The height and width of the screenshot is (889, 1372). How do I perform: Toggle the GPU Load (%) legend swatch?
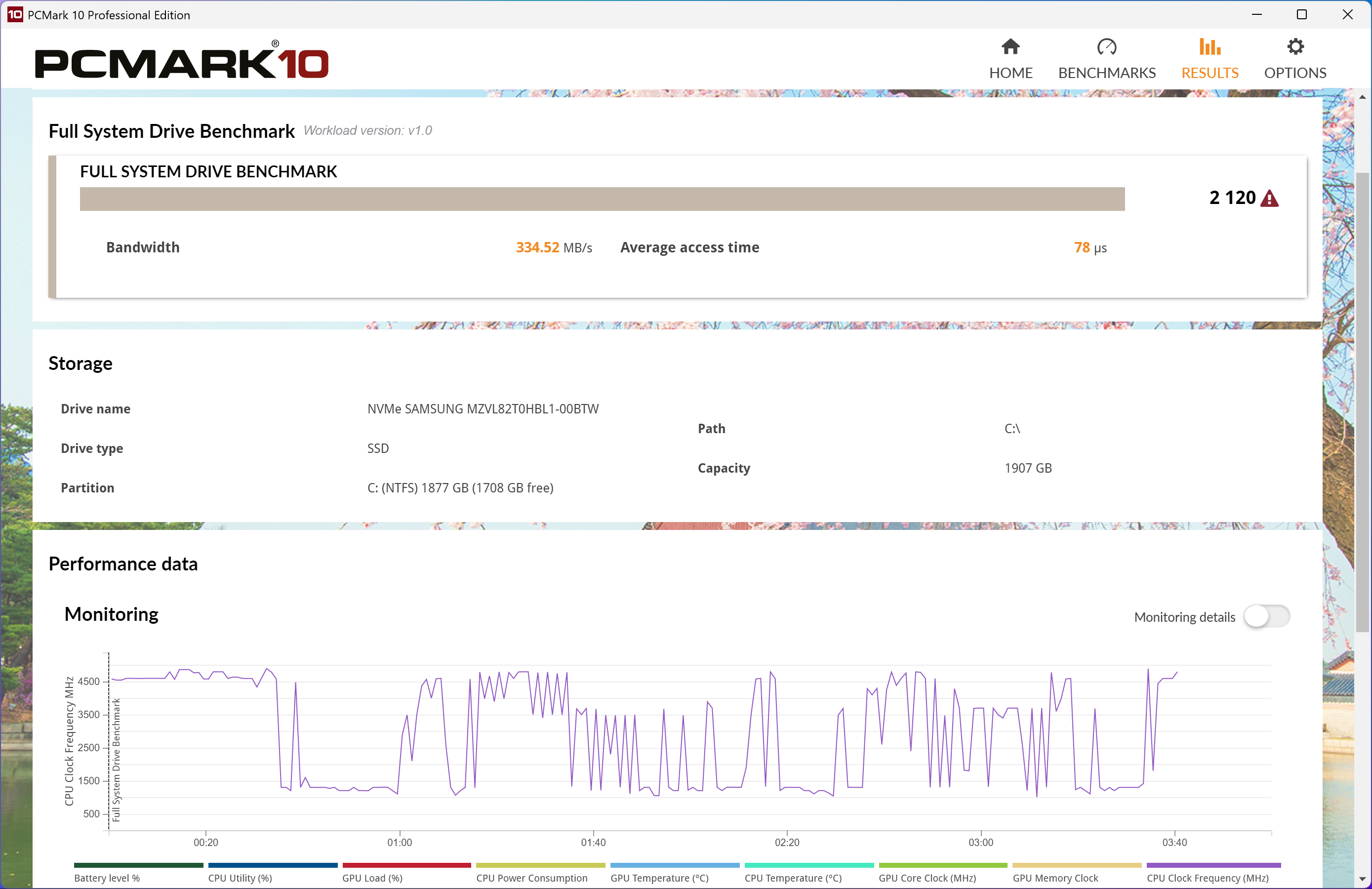click(x=406, y=865)
